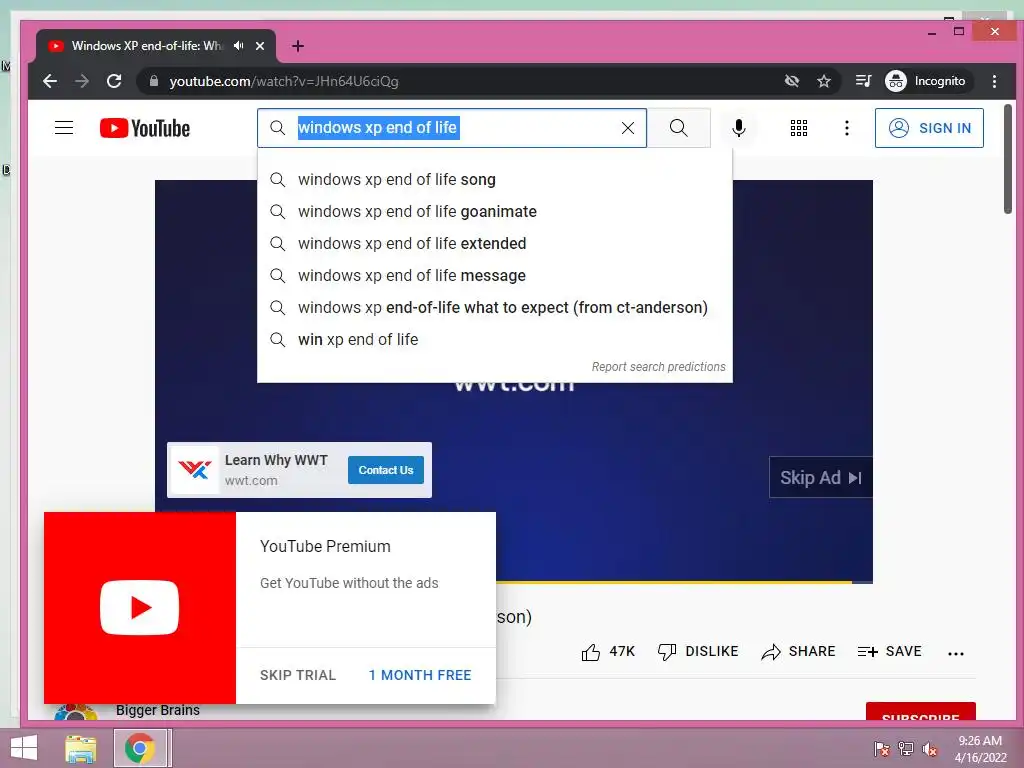Image resolution: width=1024 pixels, height=768 pixels.
Task: Click the red SUBSCRIBE button
Action: pos(921,712)
